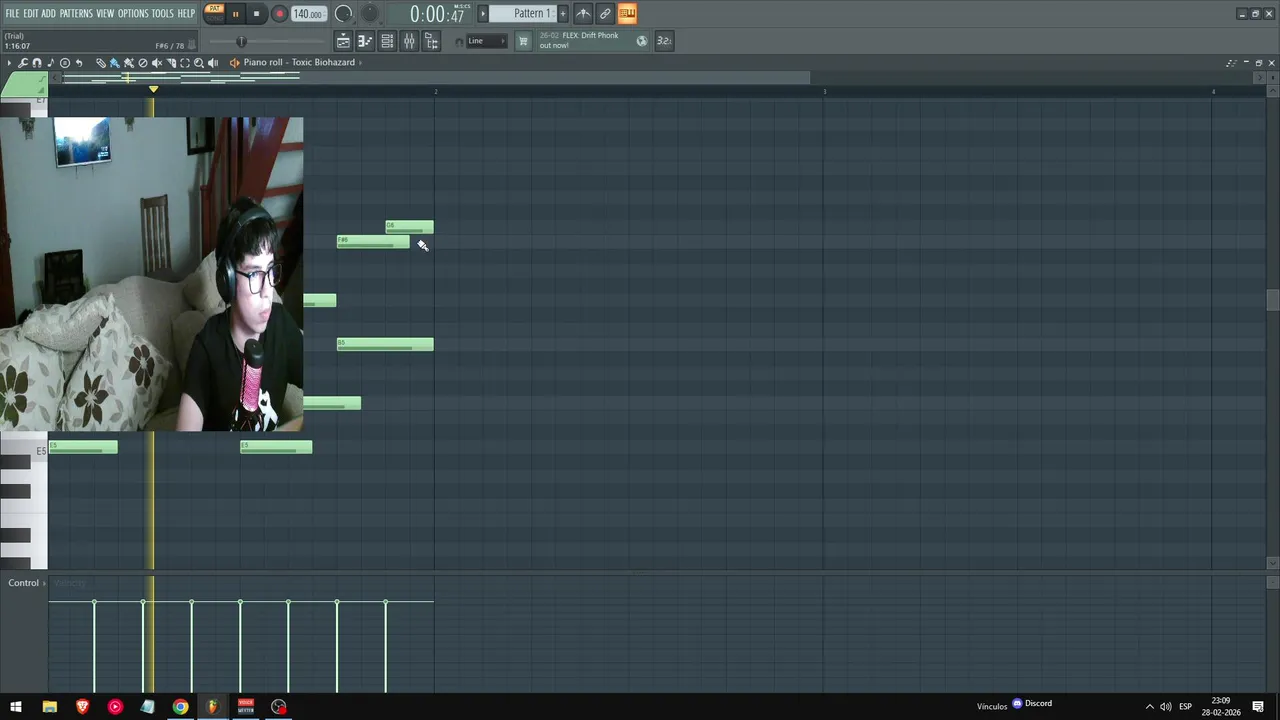Open OBS Studio from the taskbar
Screen dimensions: 1280x720
click(279, 707)
